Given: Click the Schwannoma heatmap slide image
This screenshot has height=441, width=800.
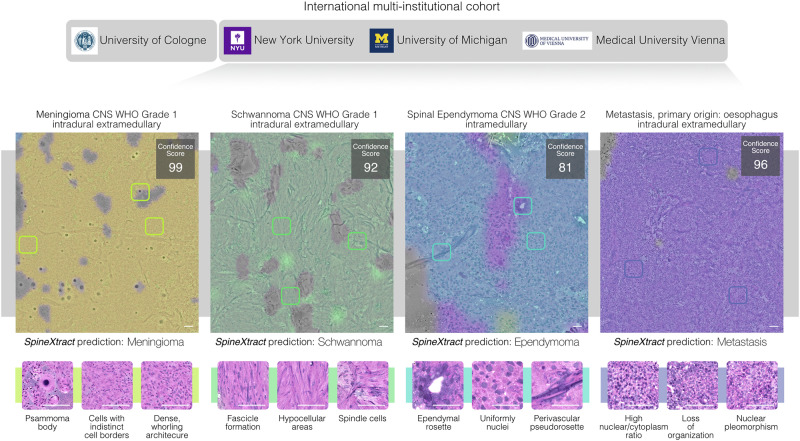Looking at the screenshot, I should point(302,233).
